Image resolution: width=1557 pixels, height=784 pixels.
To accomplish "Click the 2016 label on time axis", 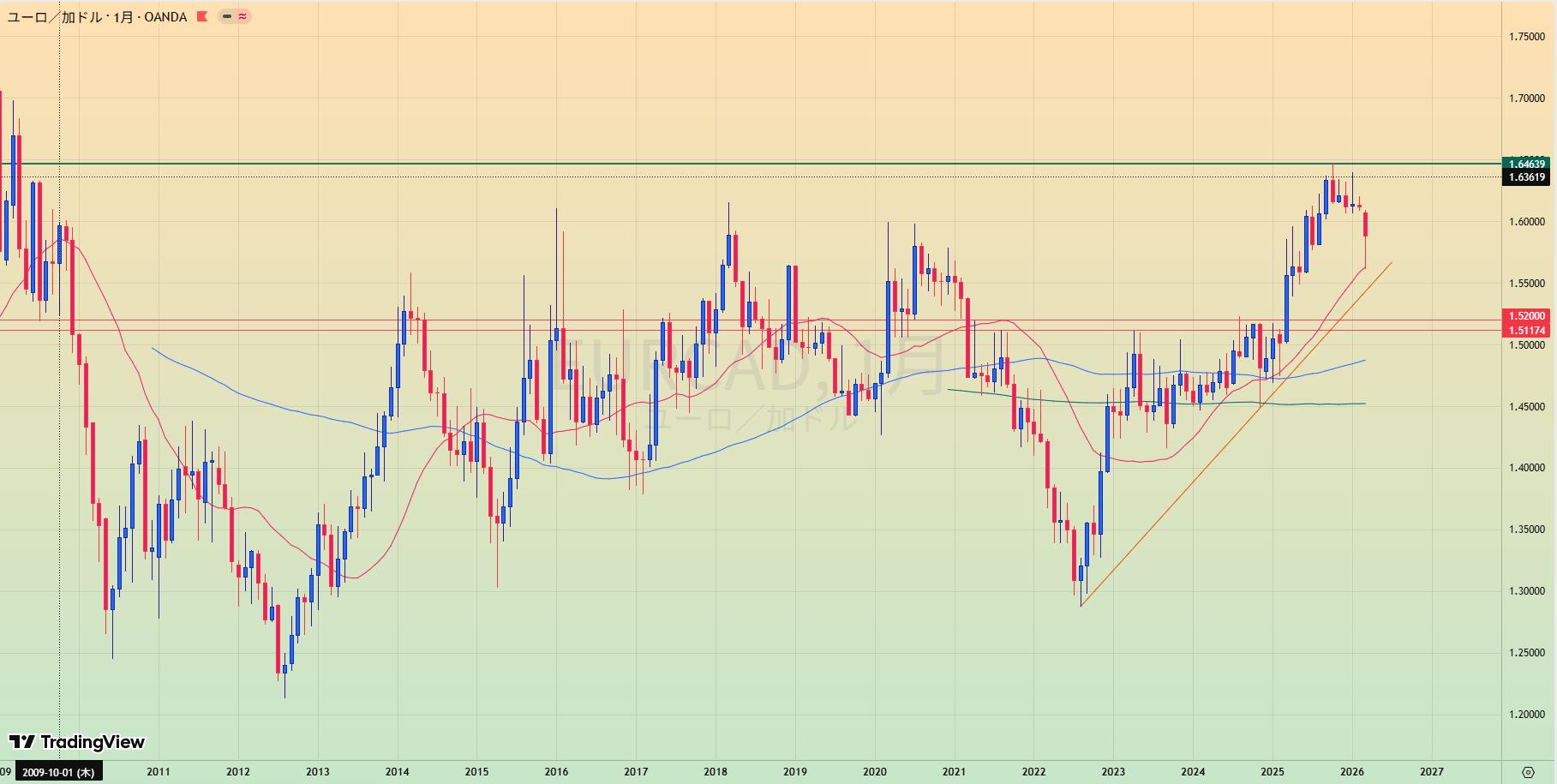I will [x=556, y=772].
